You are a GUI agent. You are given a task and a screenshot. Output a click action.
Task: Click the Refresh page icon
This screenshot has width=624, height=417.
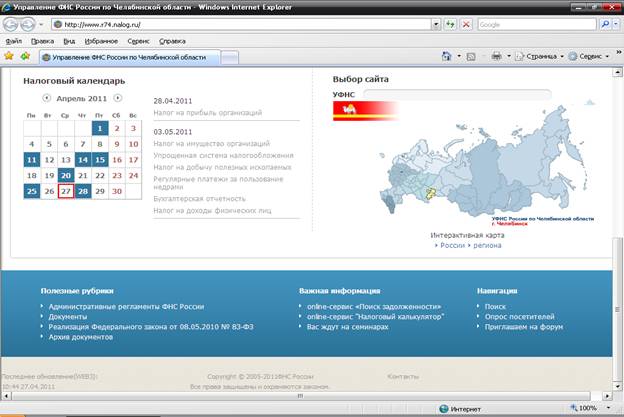(450, 24)
